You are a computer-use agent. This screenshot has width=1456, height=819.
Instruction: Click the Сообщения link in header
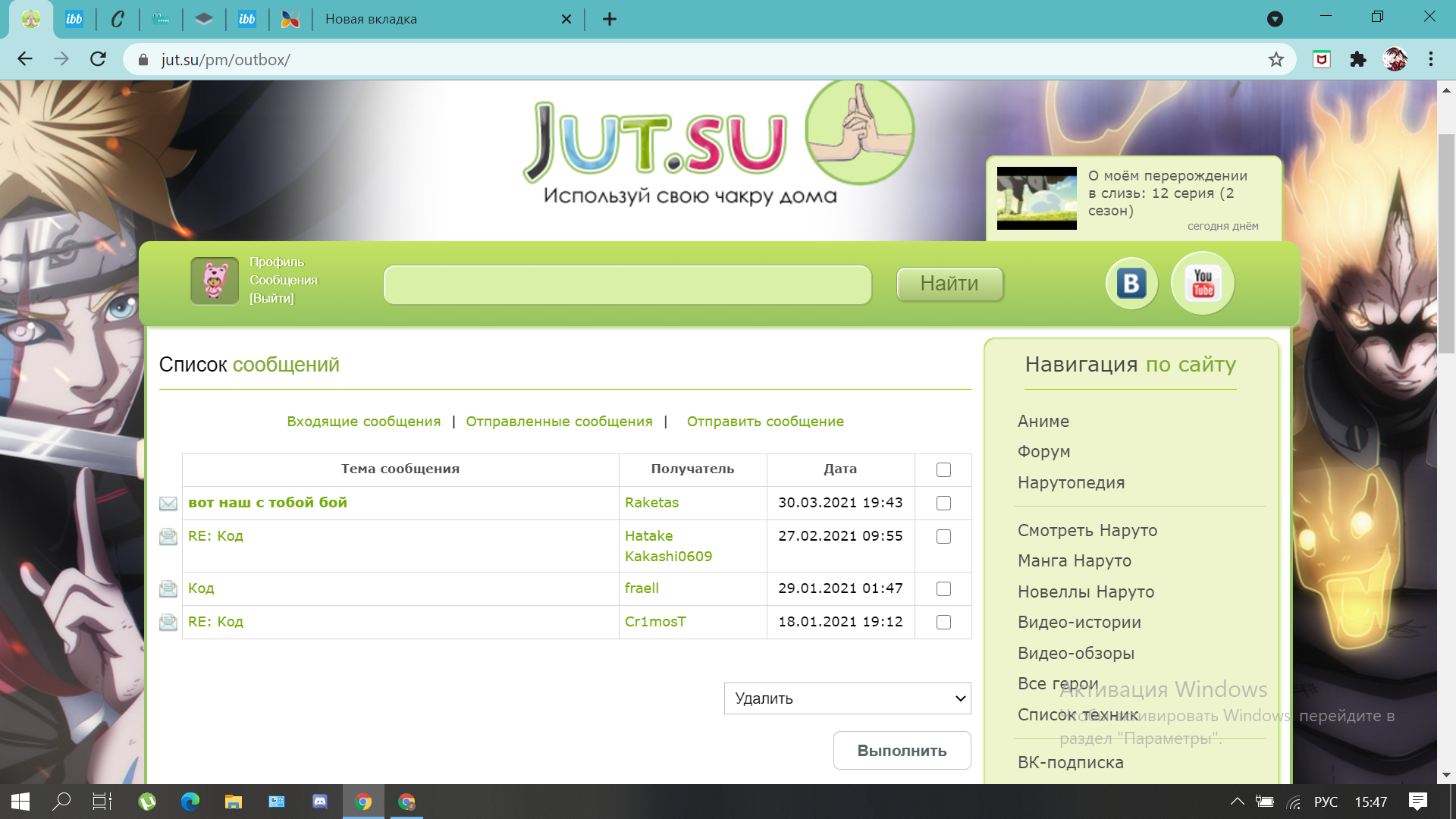pos(284,281)
